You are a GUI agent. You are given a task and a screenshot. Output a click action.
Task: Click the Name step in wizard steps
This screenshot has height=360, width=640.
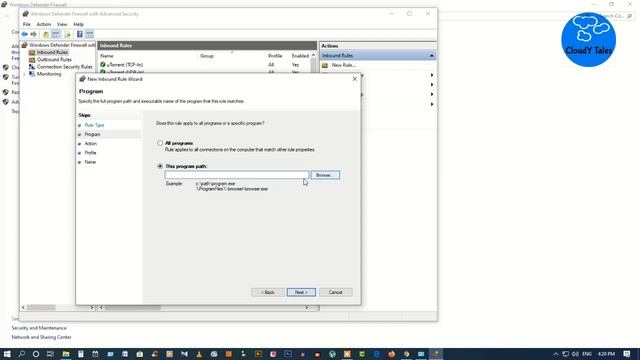click(90, 162)
